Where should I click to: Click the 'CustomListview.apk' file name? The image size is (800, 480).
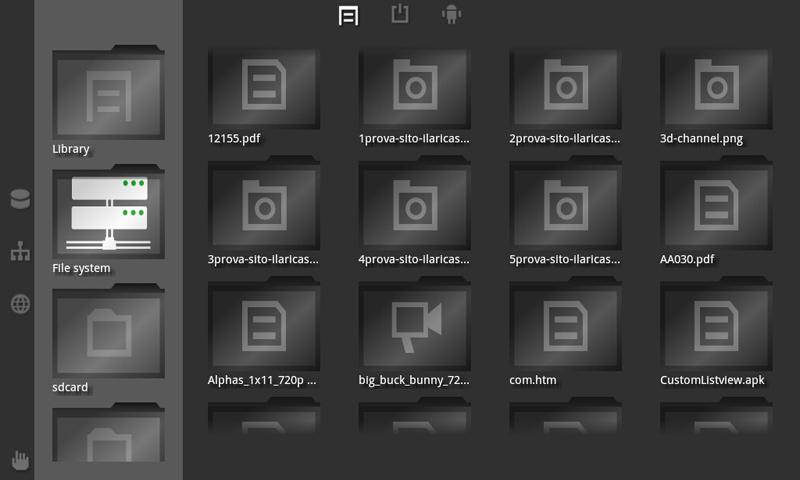[x=712, y=380]
